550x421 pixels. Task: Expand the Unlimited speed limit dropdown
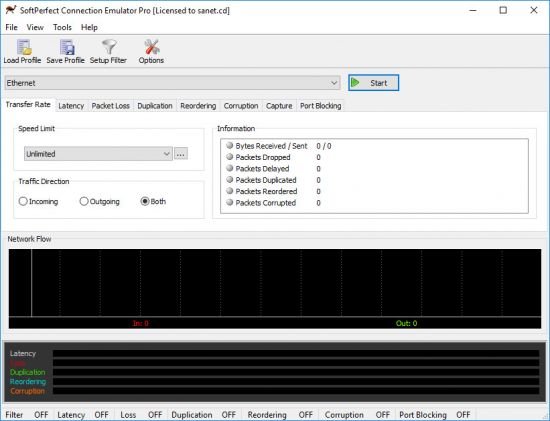pyautogui.click(x=98, y=154)
